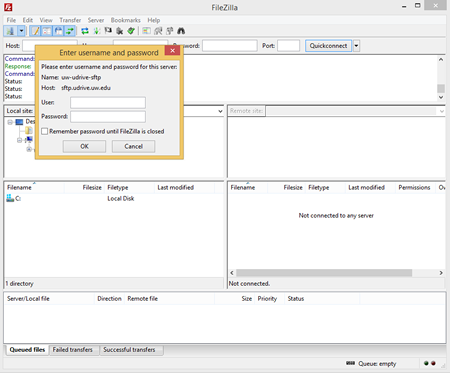This screenshot has height=373, width=450.
Task: Collapse the computer node in local tree
Action: click(19, 140)
